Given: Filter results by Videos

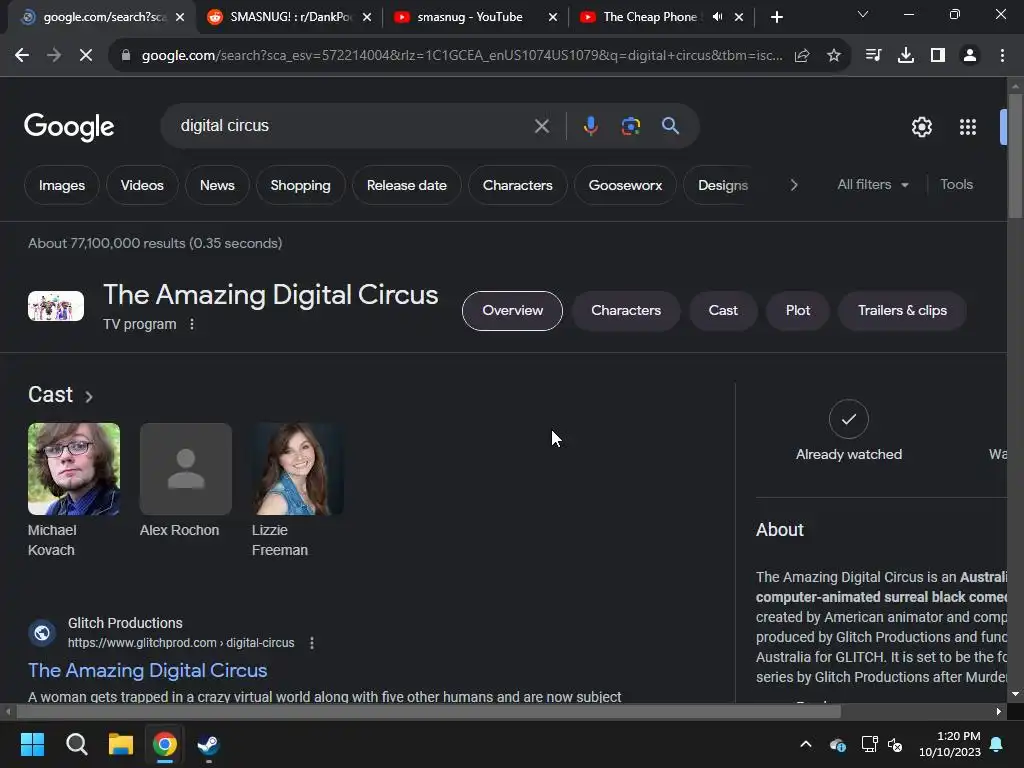Looking at the screenshot, I should coord(142,185).
